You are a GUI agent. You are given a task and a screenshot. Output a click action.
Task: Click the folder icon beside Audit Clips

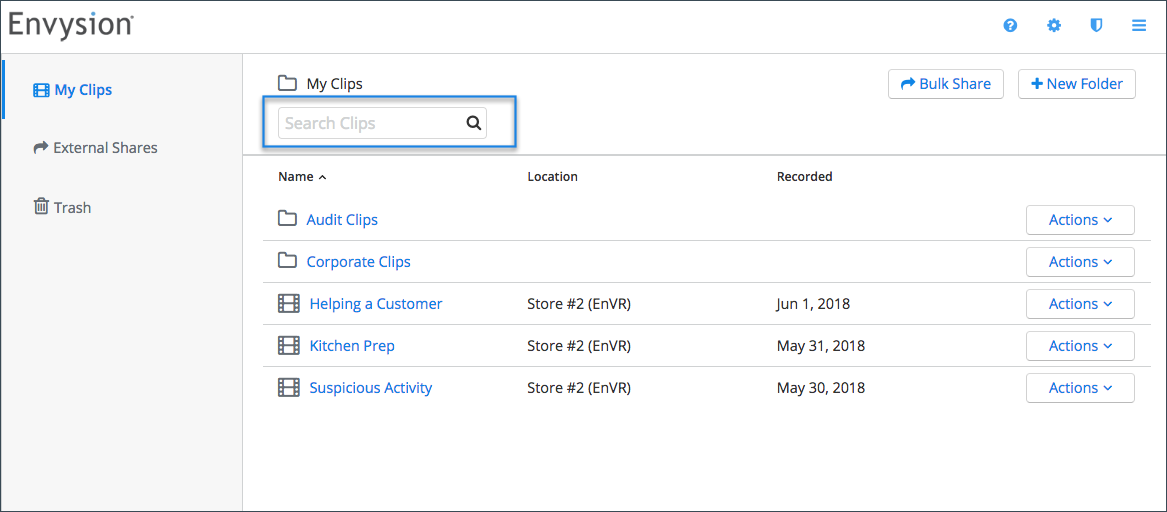[287, 220]
